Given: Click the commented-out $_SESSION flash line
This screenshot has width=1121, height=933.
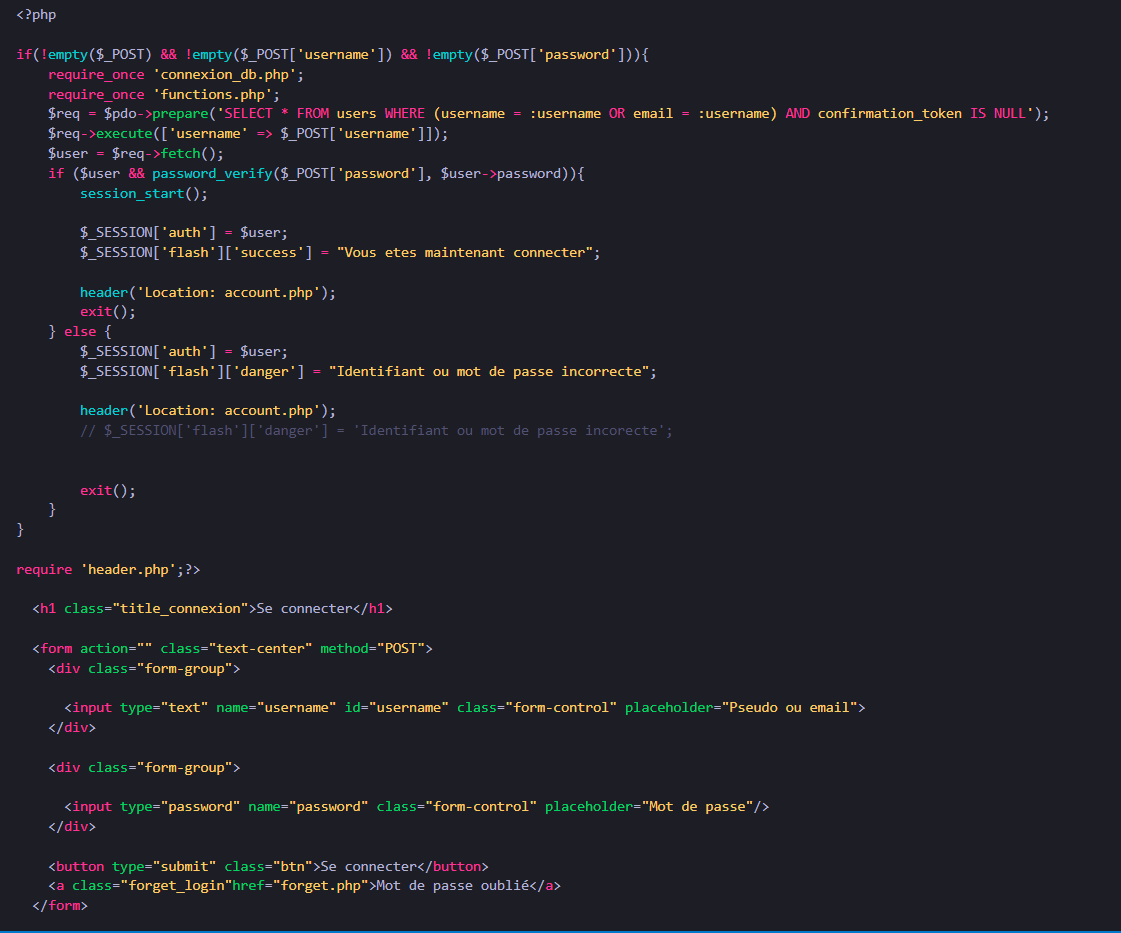Looking at the screenshot, I should (376, 430).
